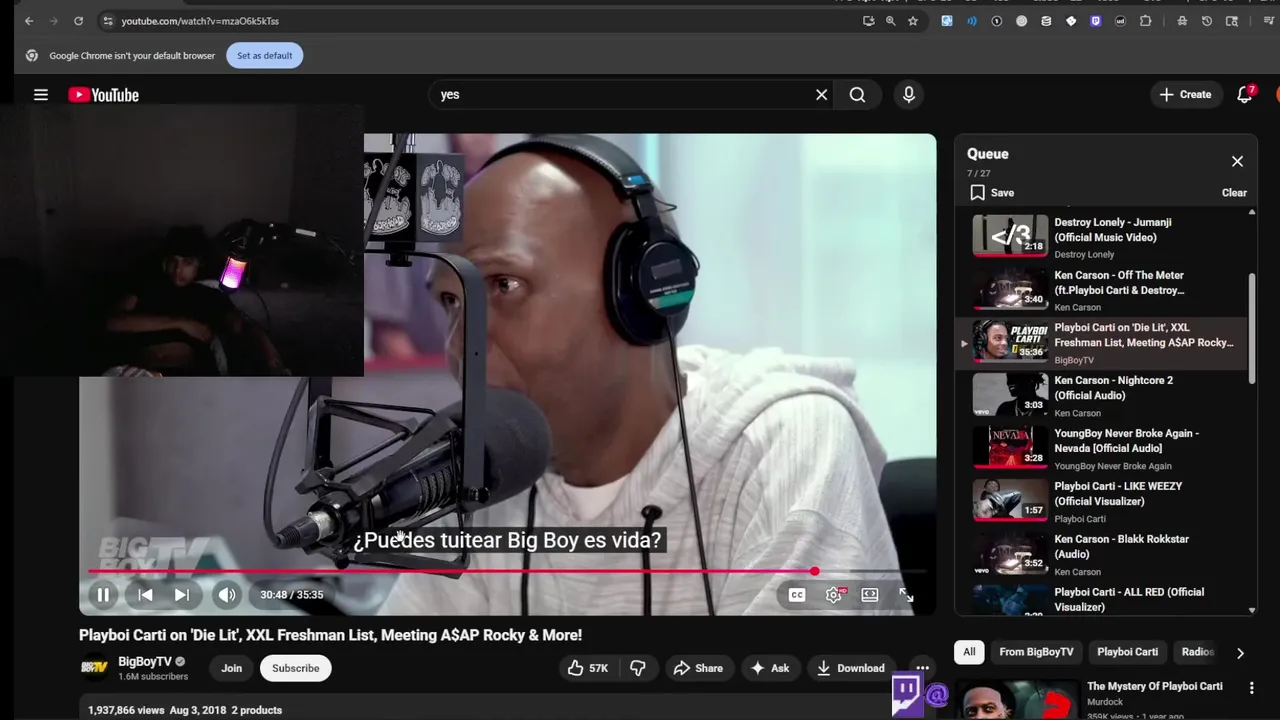
Task: Select Ken Carson - Nightcore 2 video
Action: [x=1101, y=395]
